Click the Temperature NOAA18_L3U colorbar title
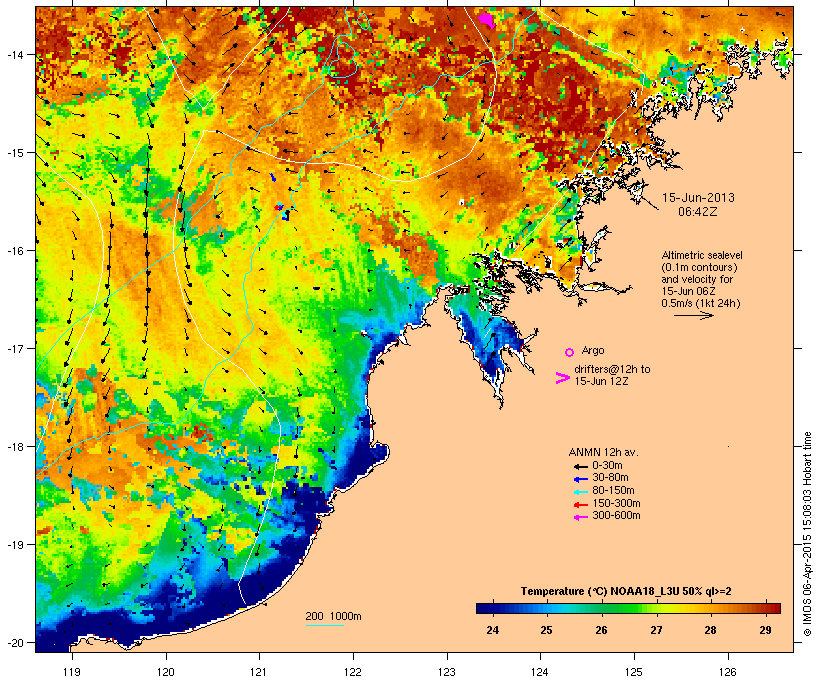The image size is (820, 680). (x=626, y=592)
